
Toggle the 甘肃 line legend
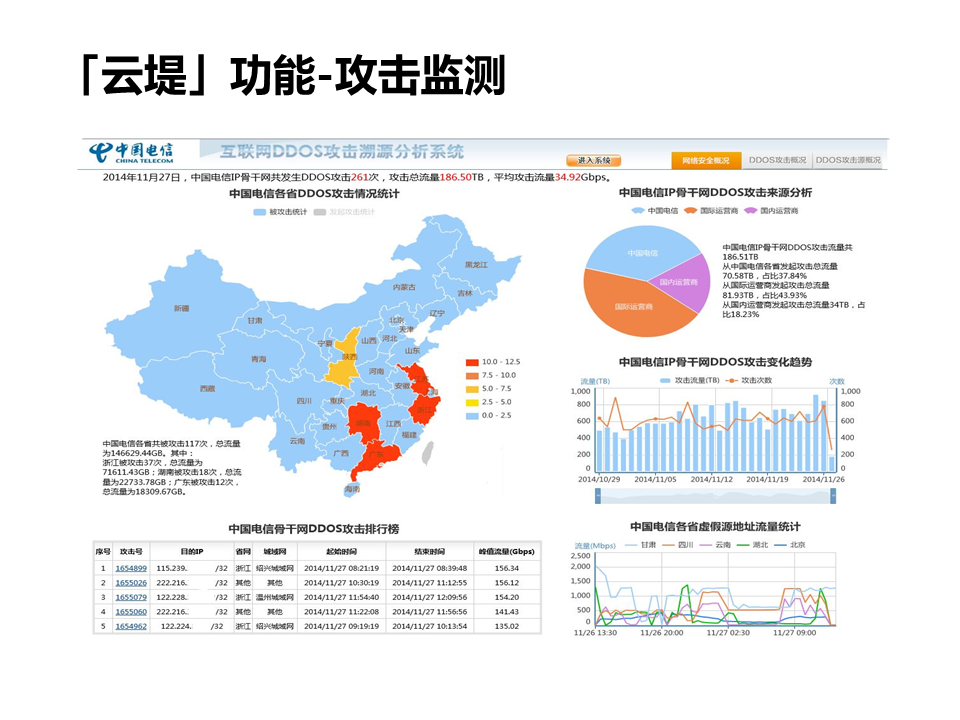coord(640,544)
